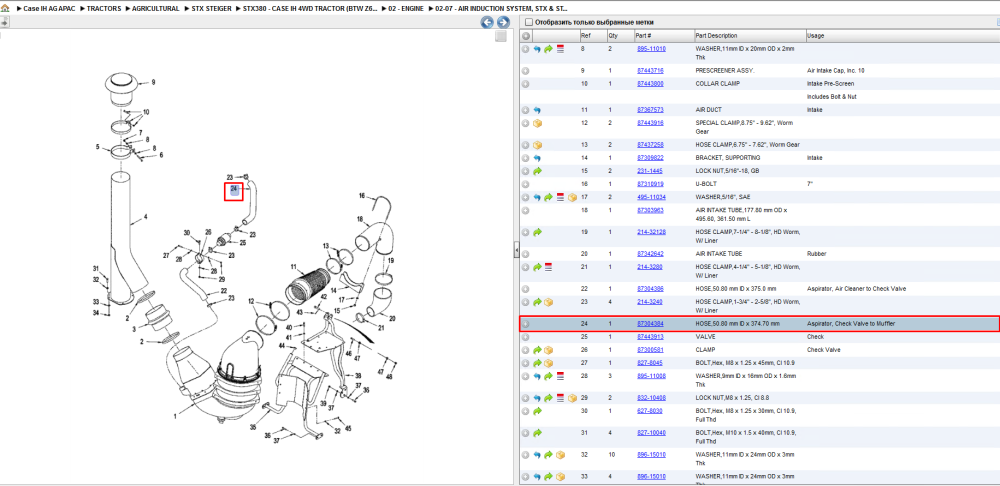Image resolution: width=1000 pixels, height=486 pixels.
Task: Click the green forward arrow in Ref 19 row
Action: coord(537,232)
